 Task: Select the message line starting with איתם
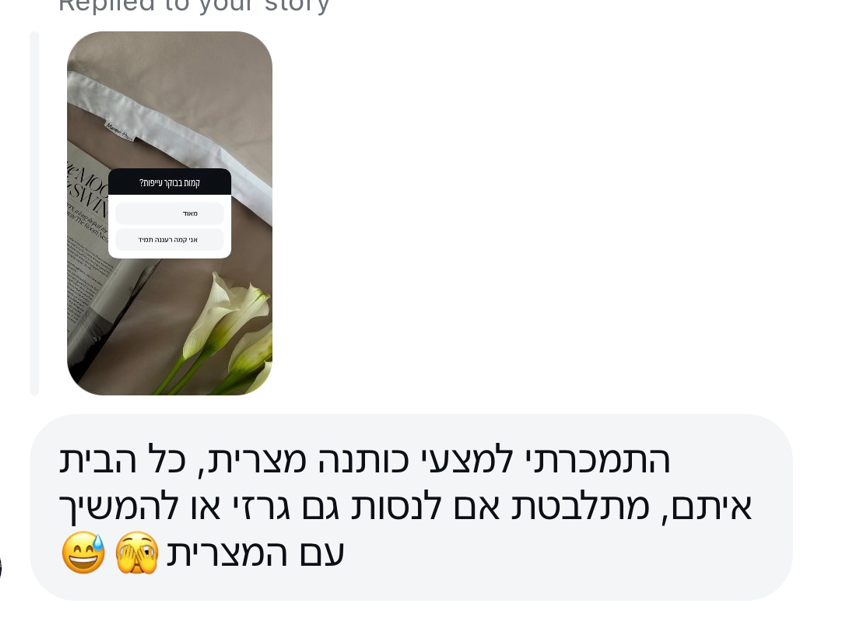pyautogui.click(x=405, y=507)
